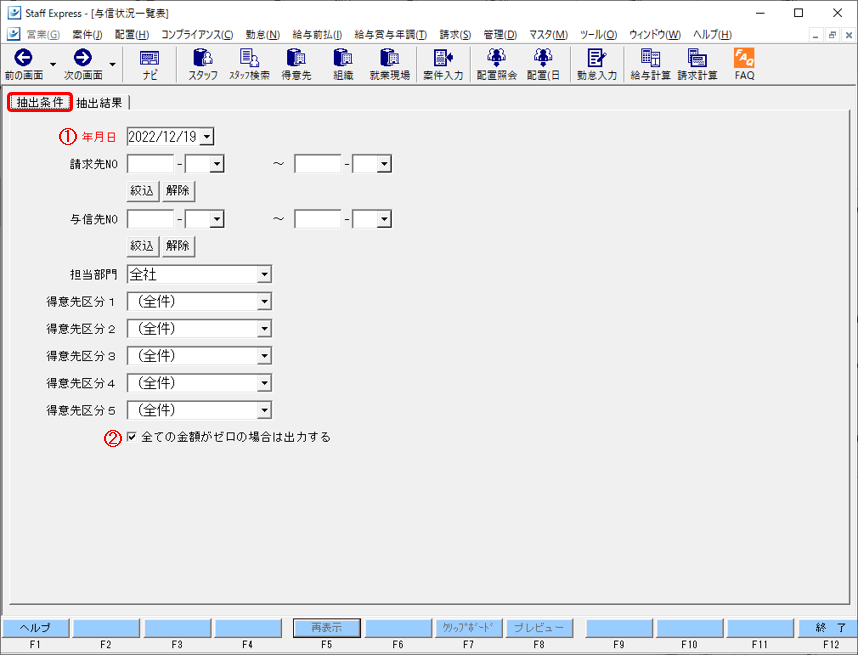Click the menu bar document icon
The image size is (858, 655).
(14, 34)
